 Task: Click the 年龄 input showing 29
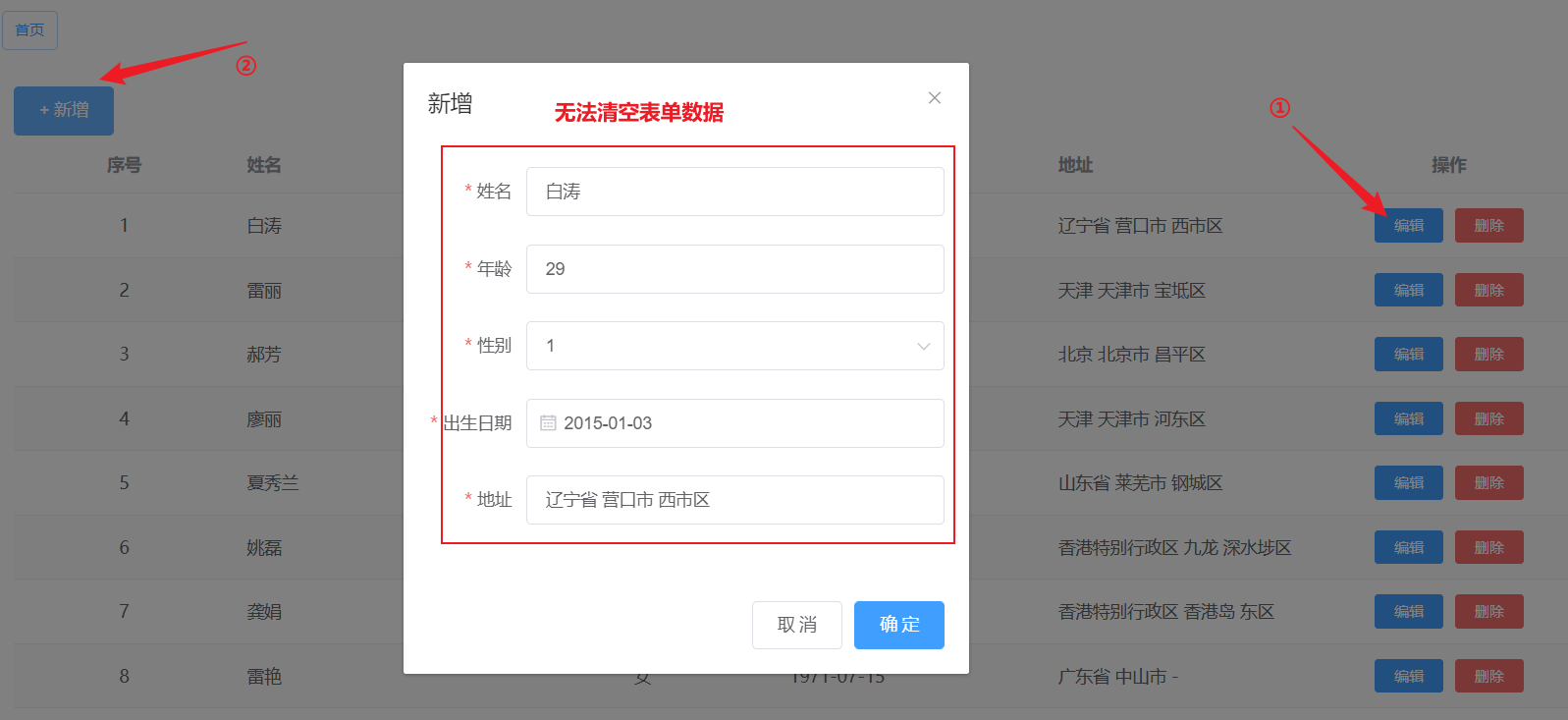click(x=734, y=269)
